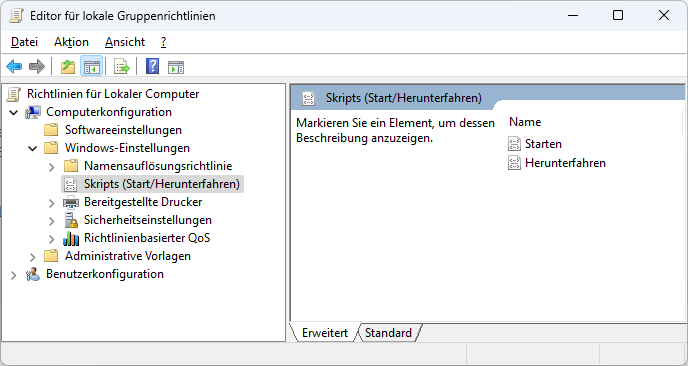Open the ? help menu
The image size is (688, 366).
[163, 42]
